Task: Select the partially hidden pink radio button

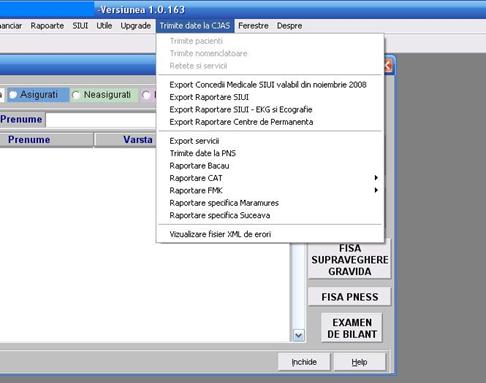Action: coord(146,95)
